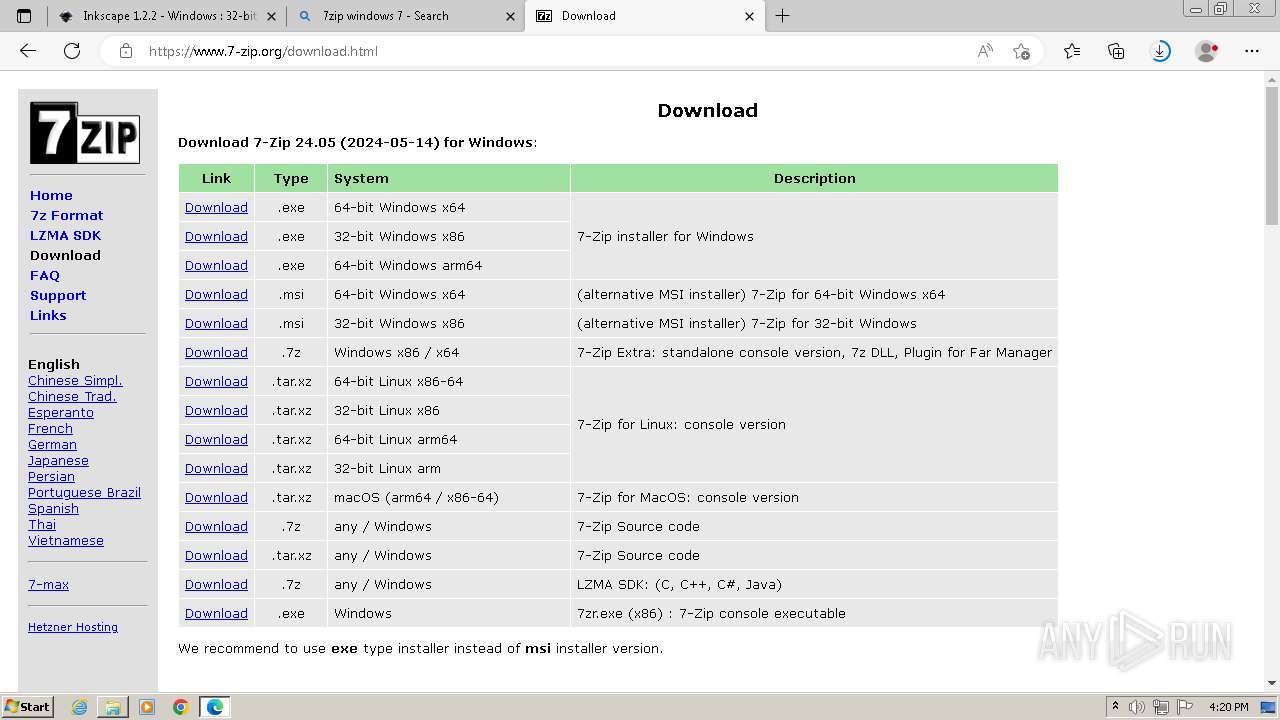Open 7z Format page

click(66, 215)
